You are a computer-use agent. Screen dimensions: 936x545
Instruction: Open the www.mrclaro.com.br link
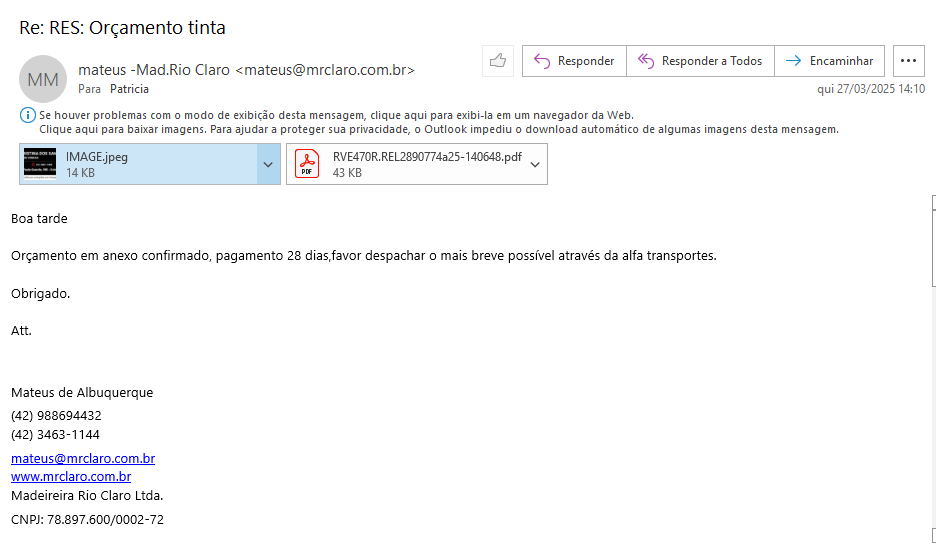point(71,477)
